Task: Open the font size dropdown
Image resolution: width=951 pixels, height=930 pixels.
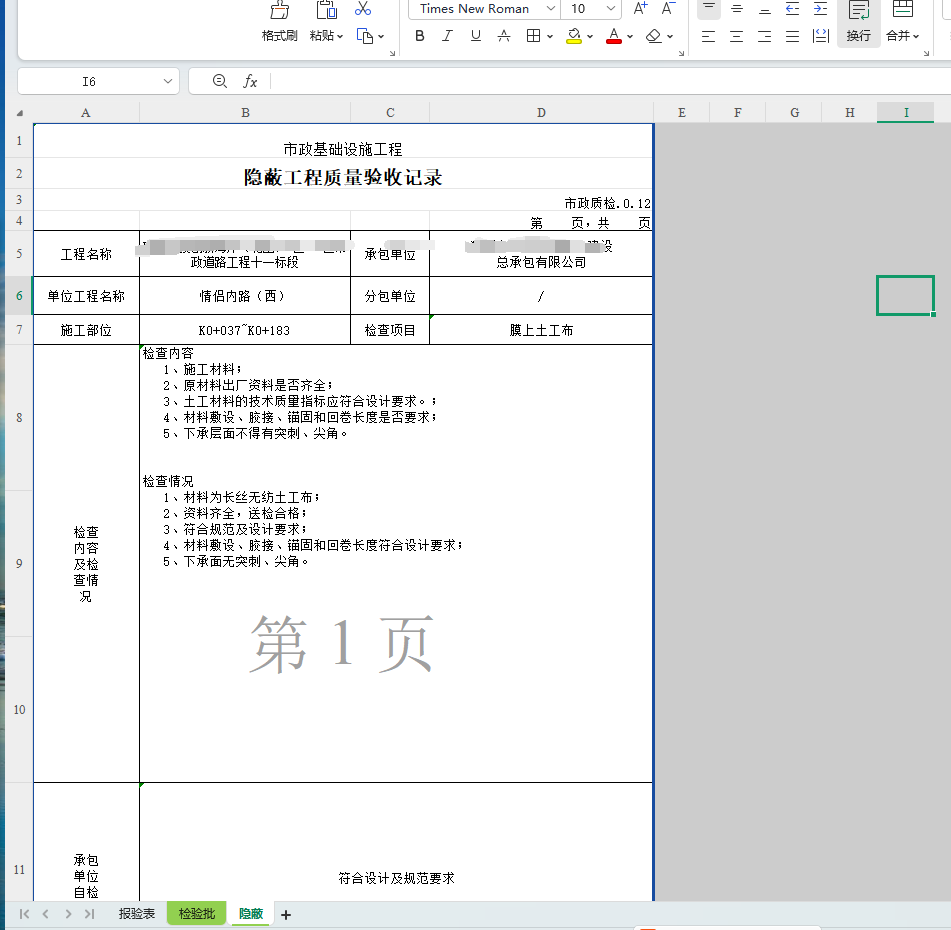Action: click(x=610, y=9)
